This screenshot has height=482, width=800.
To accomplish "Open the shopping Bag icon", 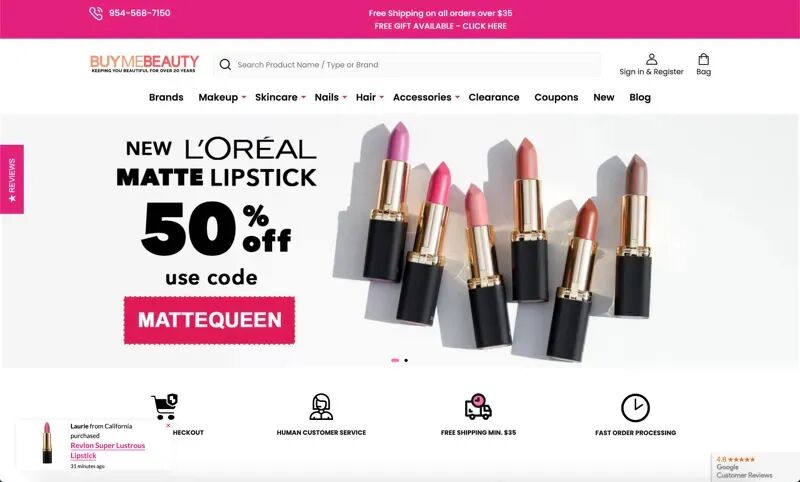I will point(704,59).
